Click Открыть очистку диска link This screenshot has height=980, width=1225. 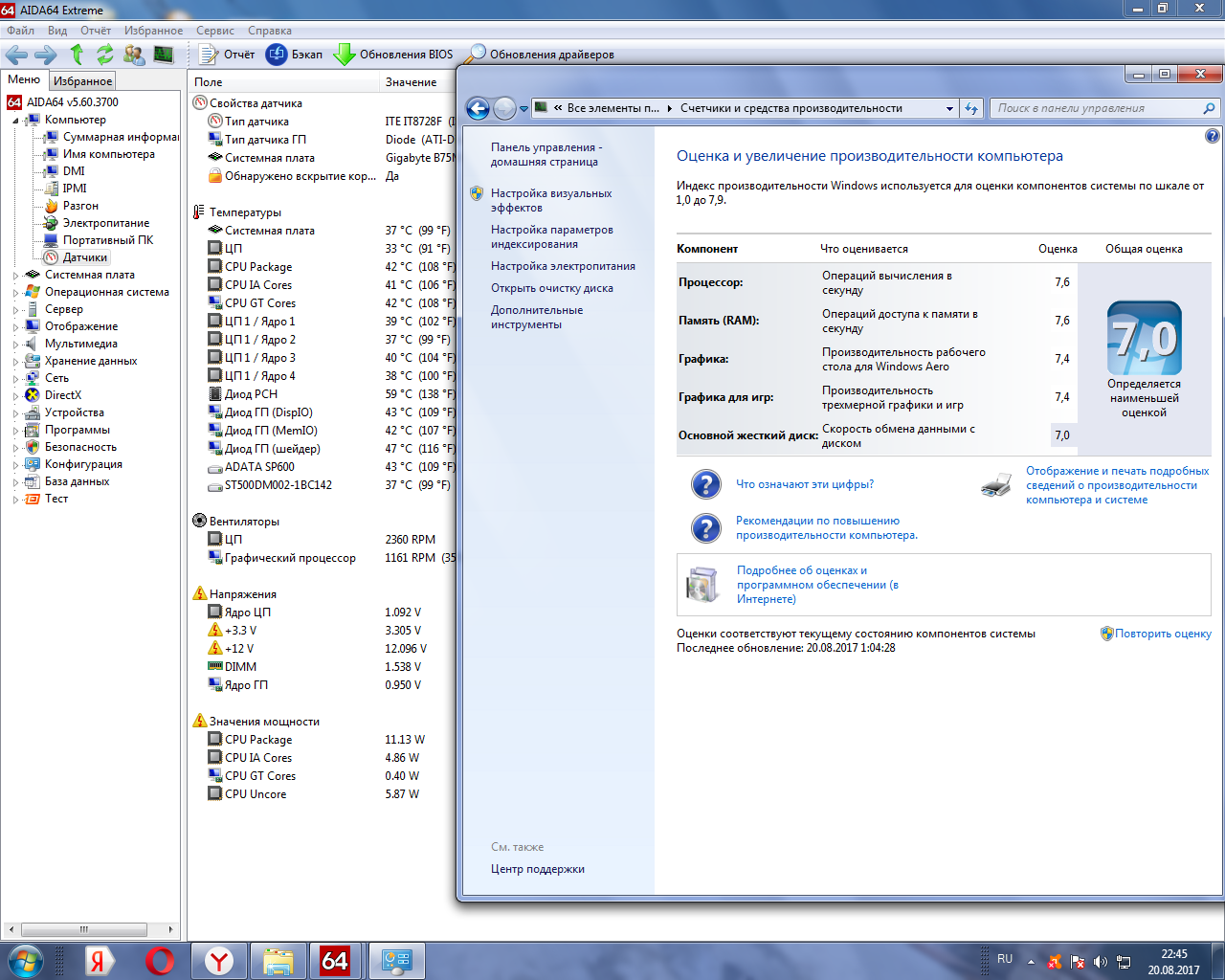tap(552, 288)
